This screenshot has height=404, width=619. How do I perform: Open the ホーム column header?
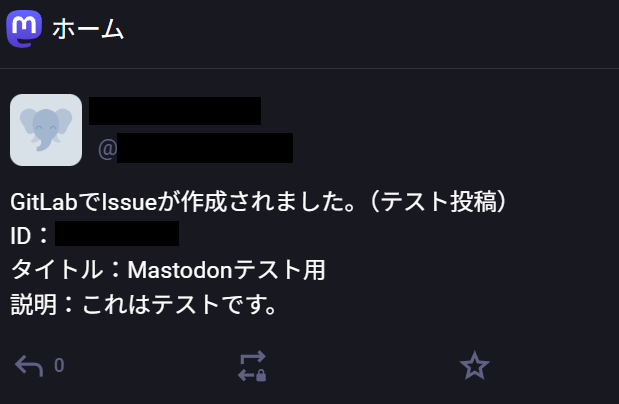tap(310, 34)
